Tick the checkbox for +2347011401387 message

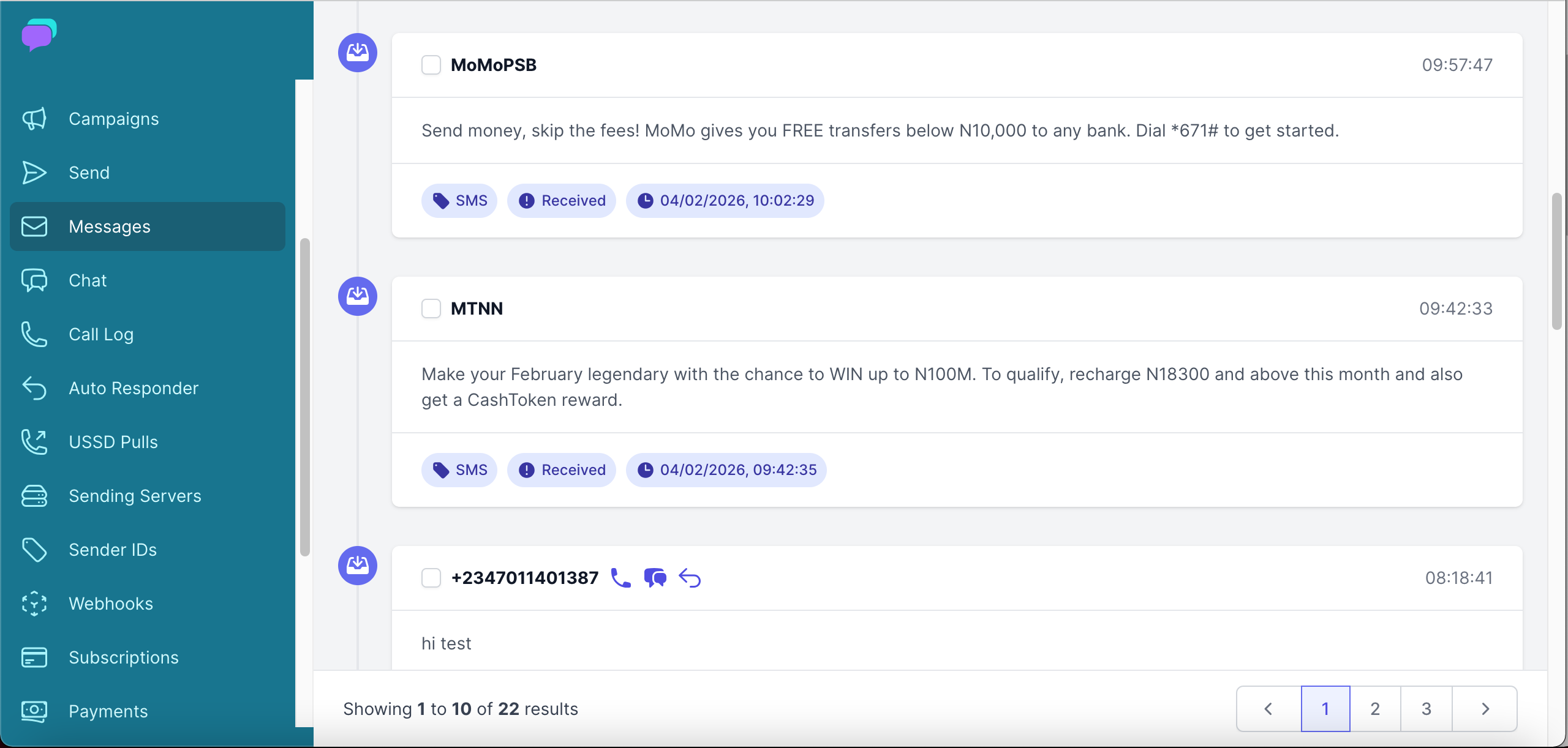pyautogui.click(x=431, y=578)
